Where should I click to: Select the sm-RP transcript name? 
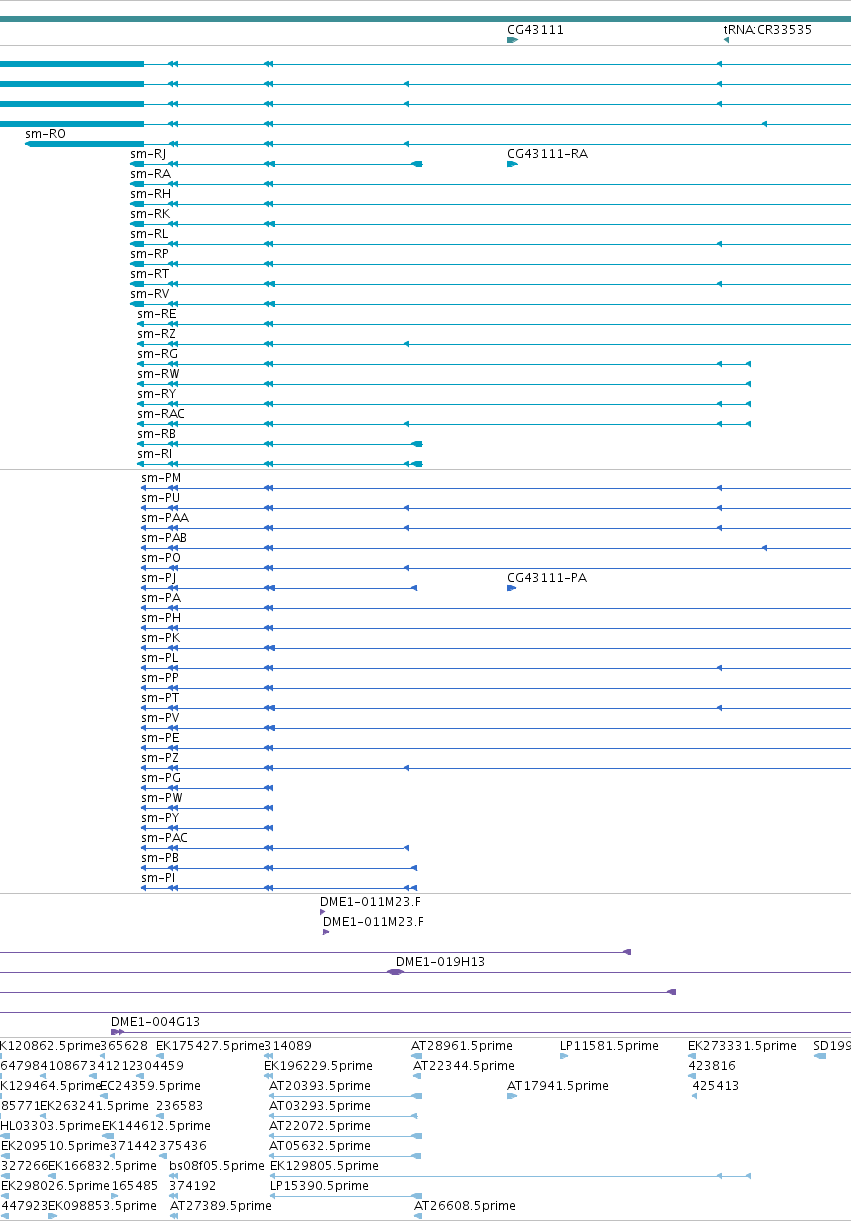[149, 254]
